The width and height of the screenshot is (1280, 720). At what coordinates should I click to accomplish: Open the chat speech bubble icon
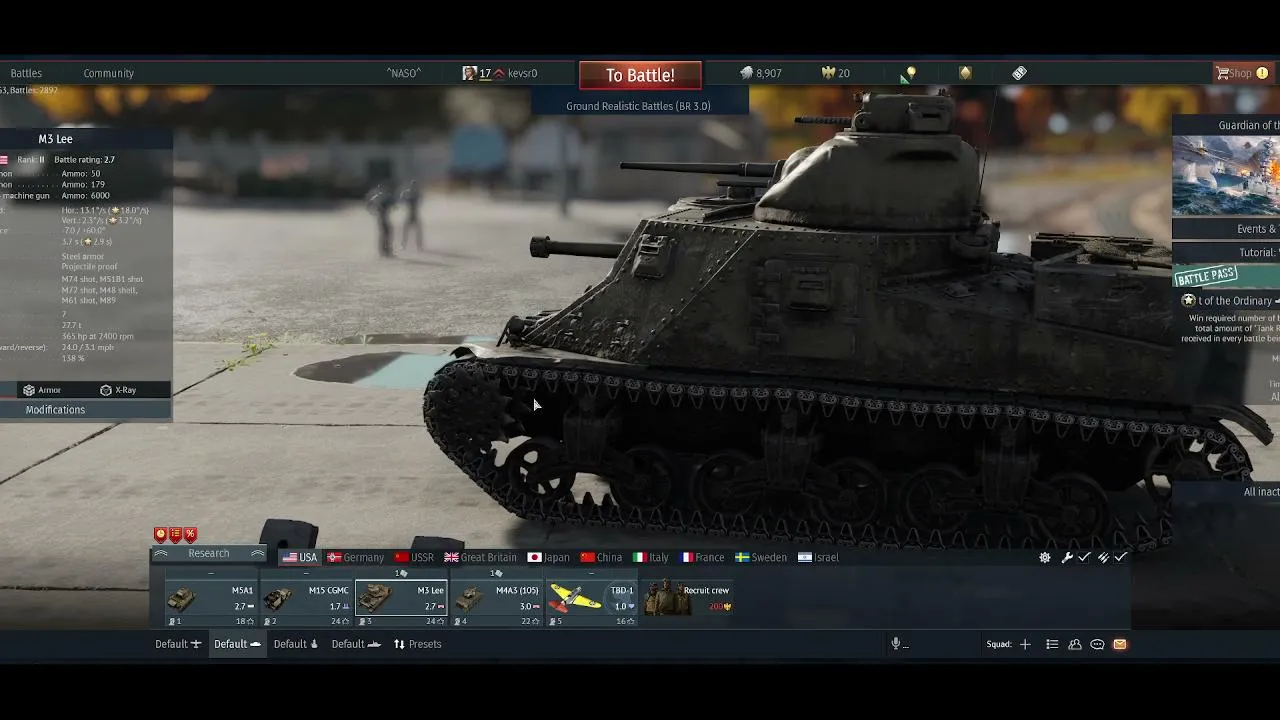pyautogui.click(x=1097, y=644)
